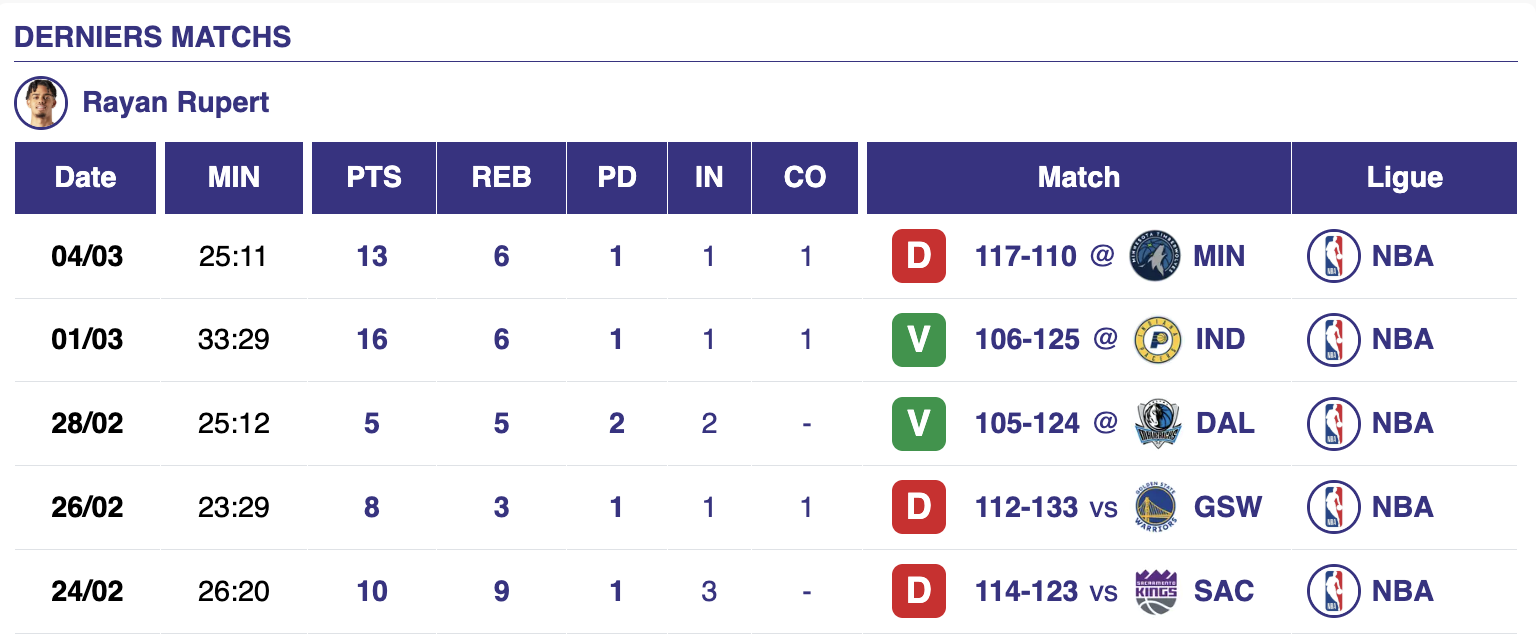Open the Rayan Rupert player name link
The image size is (1536, 638).
(x=176, y=103)
